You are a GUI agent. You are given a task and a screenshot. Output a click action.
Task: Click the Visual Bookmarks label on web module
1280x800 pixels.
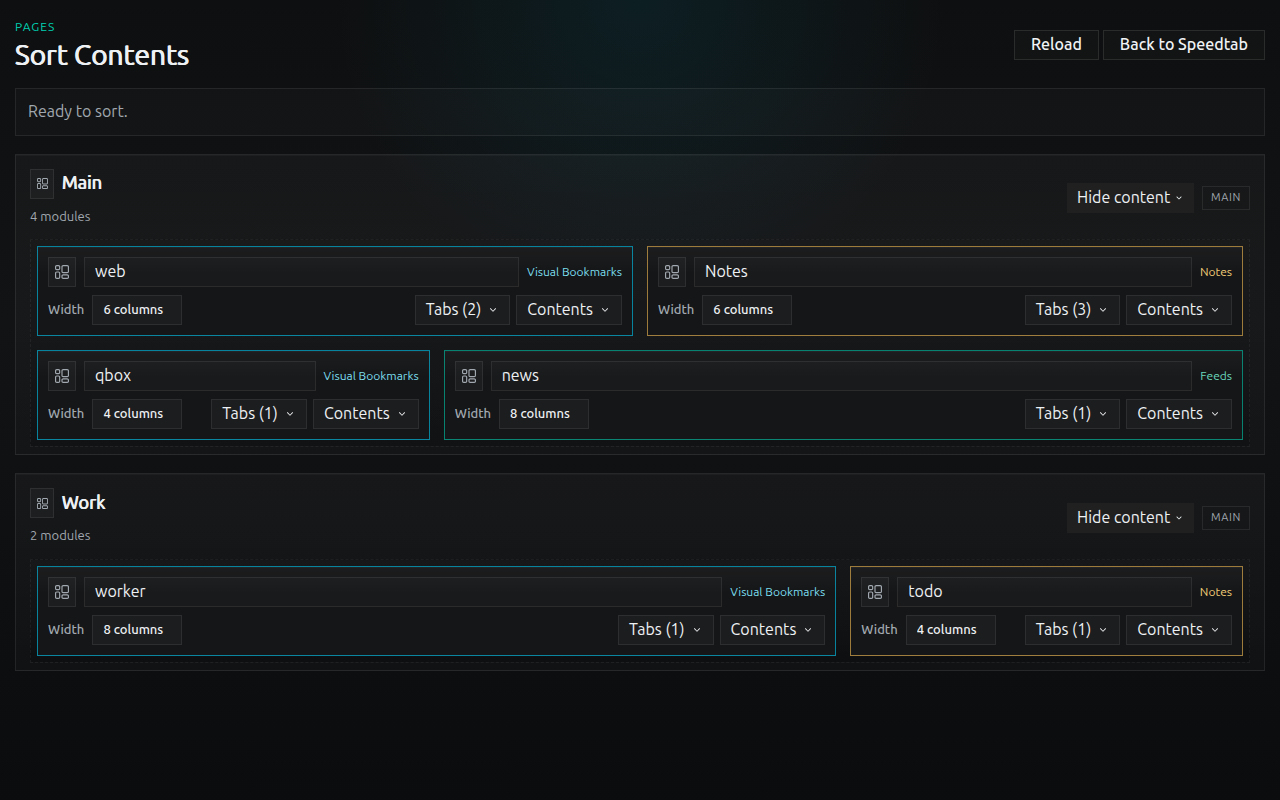click(574, 272)
